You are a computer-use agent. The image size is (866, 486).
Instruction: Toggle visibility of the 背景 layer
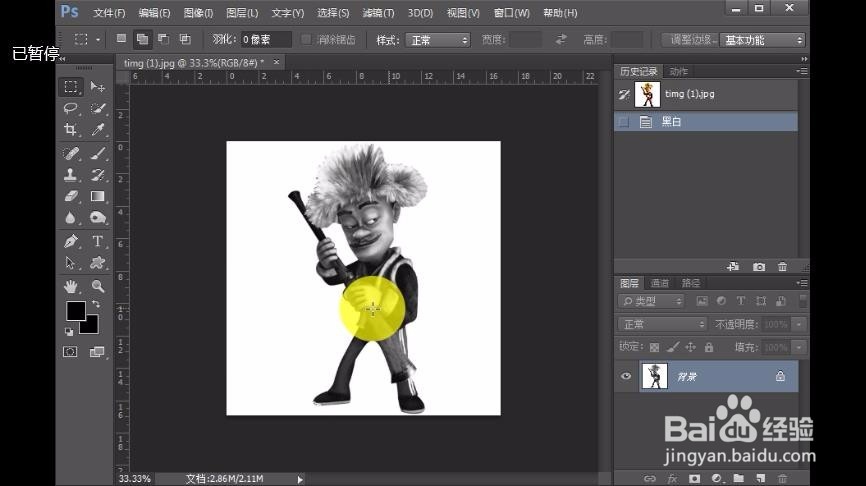tap(626, 376)
